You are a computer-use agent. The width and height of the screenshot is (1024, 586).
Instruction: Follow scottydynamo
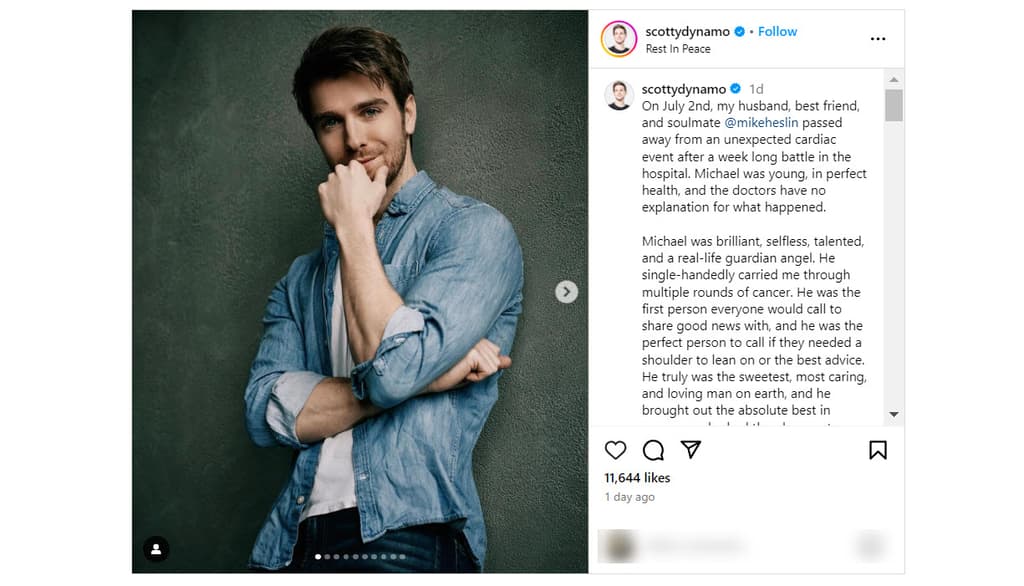pos(777,31)
